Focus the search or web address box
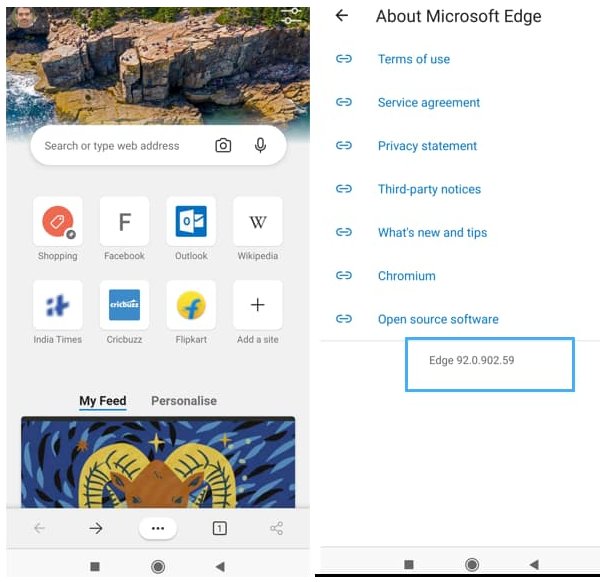This screenshot has width=600, height=582. pos(158,145)
